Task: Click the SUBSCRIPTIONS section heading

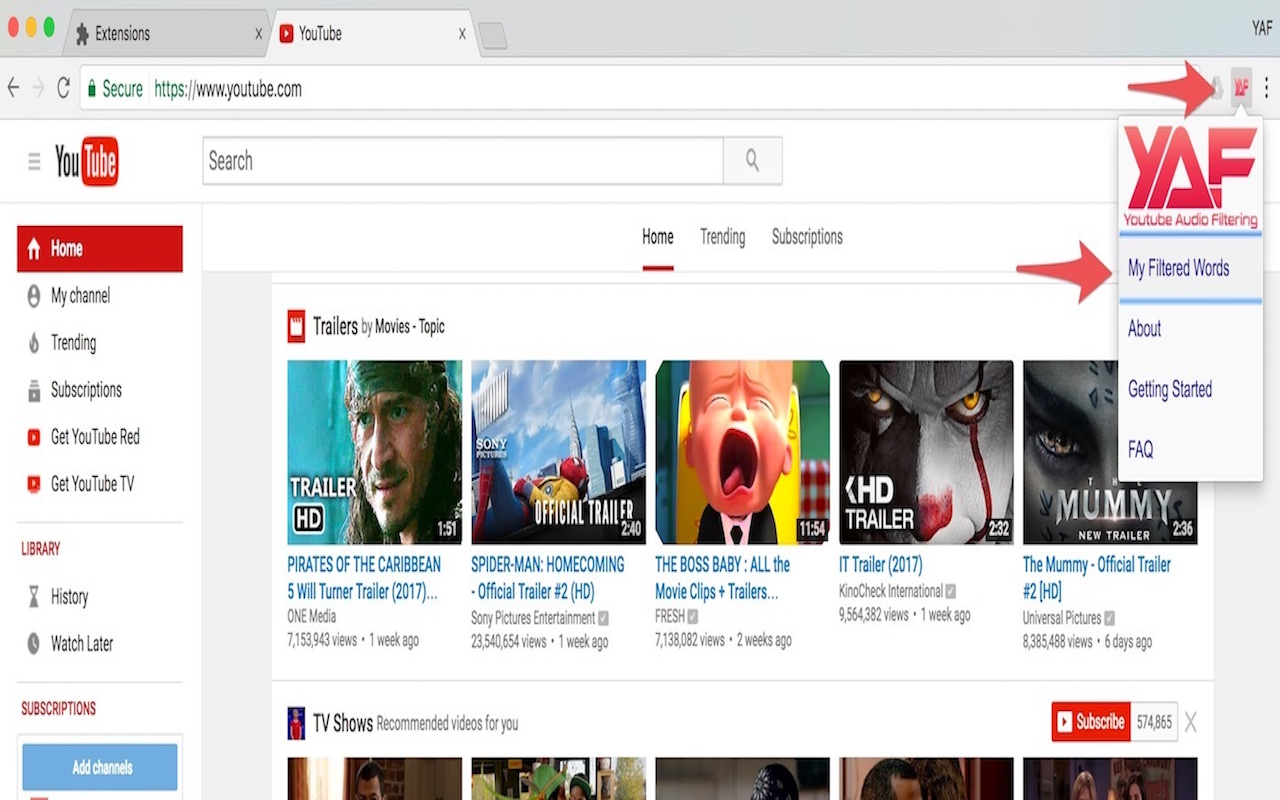Action: pos(59,709)
